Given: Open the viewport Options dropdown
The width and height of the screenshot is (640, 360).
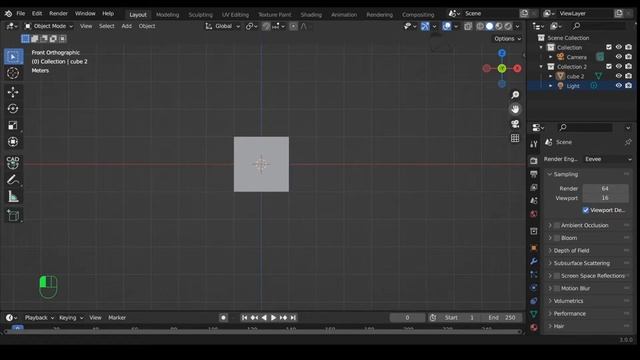Looking at the screenshot, I should pos(507,39).
